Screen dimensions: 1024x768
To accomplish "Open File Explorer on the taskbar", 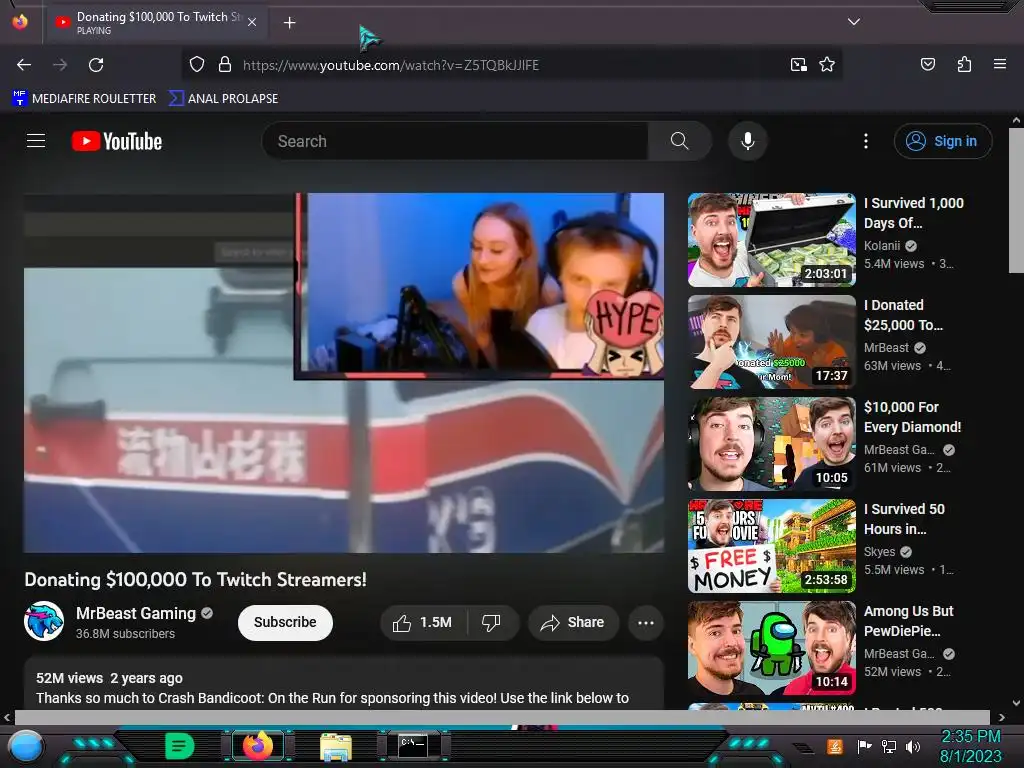I will point(336,746).
